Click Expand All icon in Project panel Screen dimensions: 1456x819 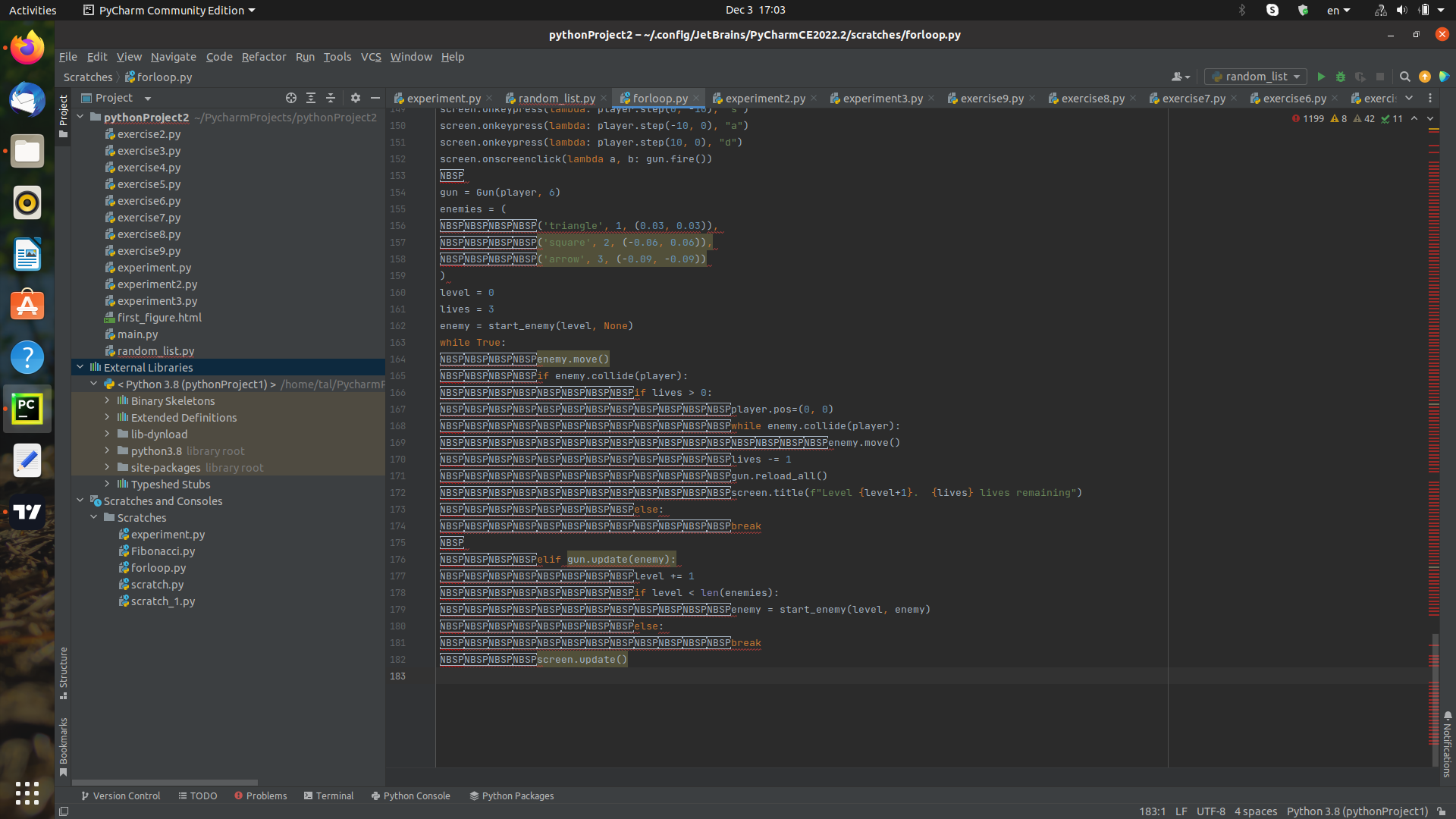(311, 98)
